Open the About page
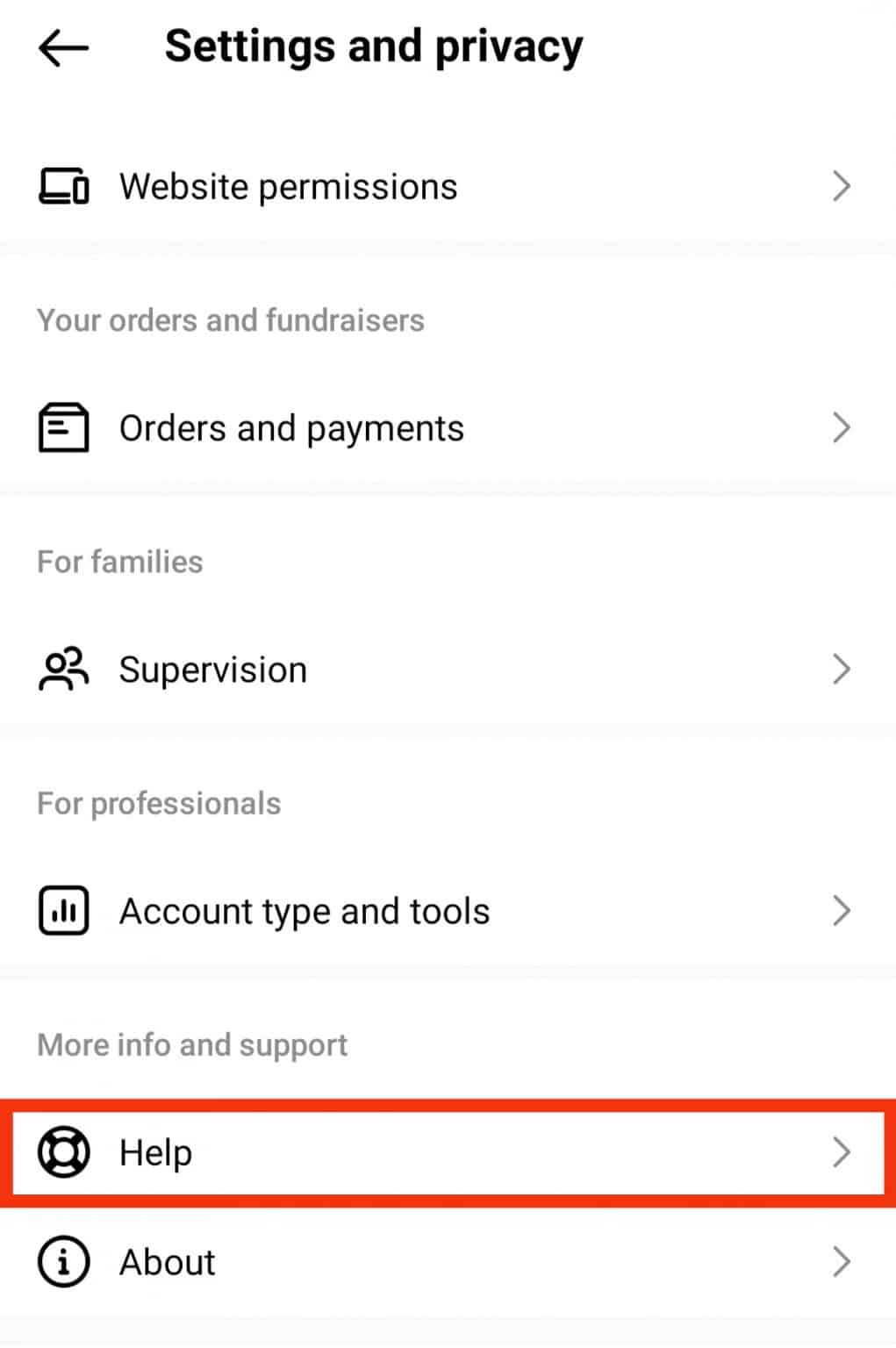 point(168,1263)
